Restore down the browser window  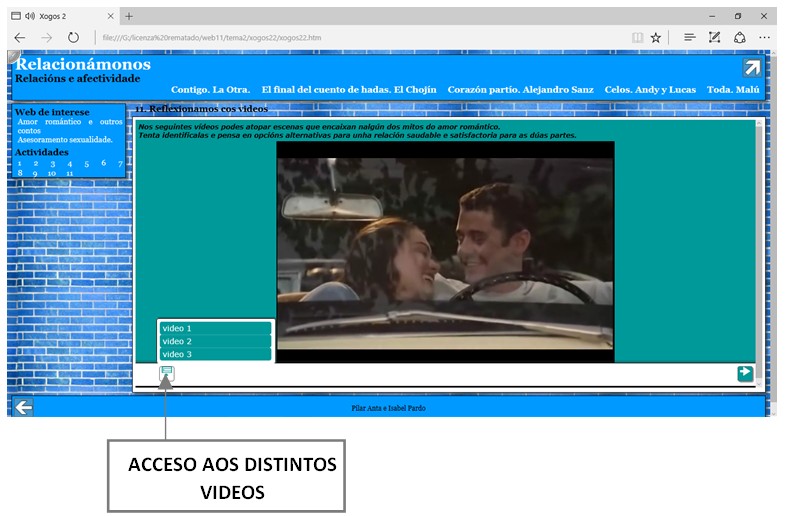pyautogui.click(x=738, y=16)
